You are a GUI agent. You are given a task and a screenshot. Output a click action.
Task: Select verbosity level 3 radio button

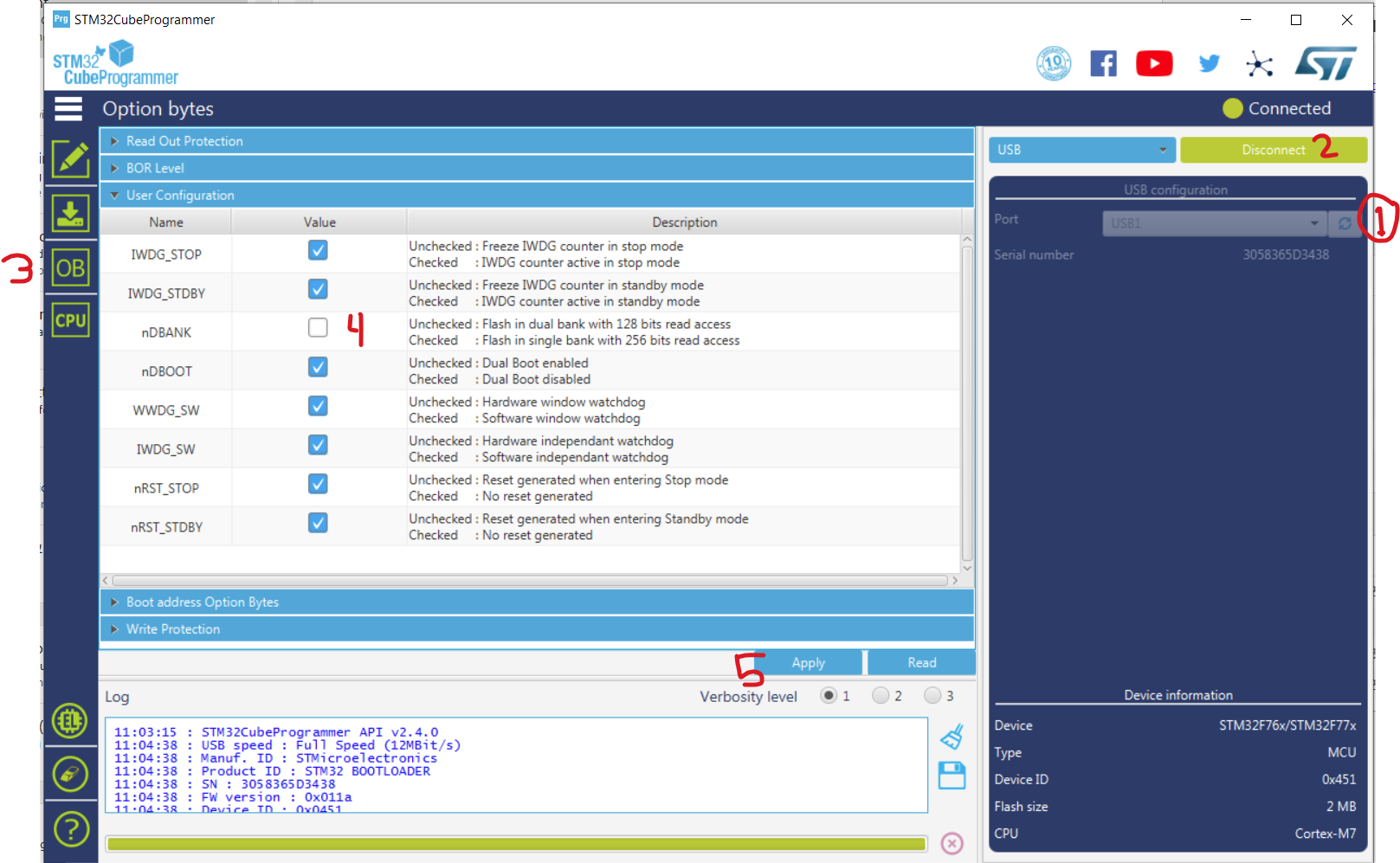(932, 696)
